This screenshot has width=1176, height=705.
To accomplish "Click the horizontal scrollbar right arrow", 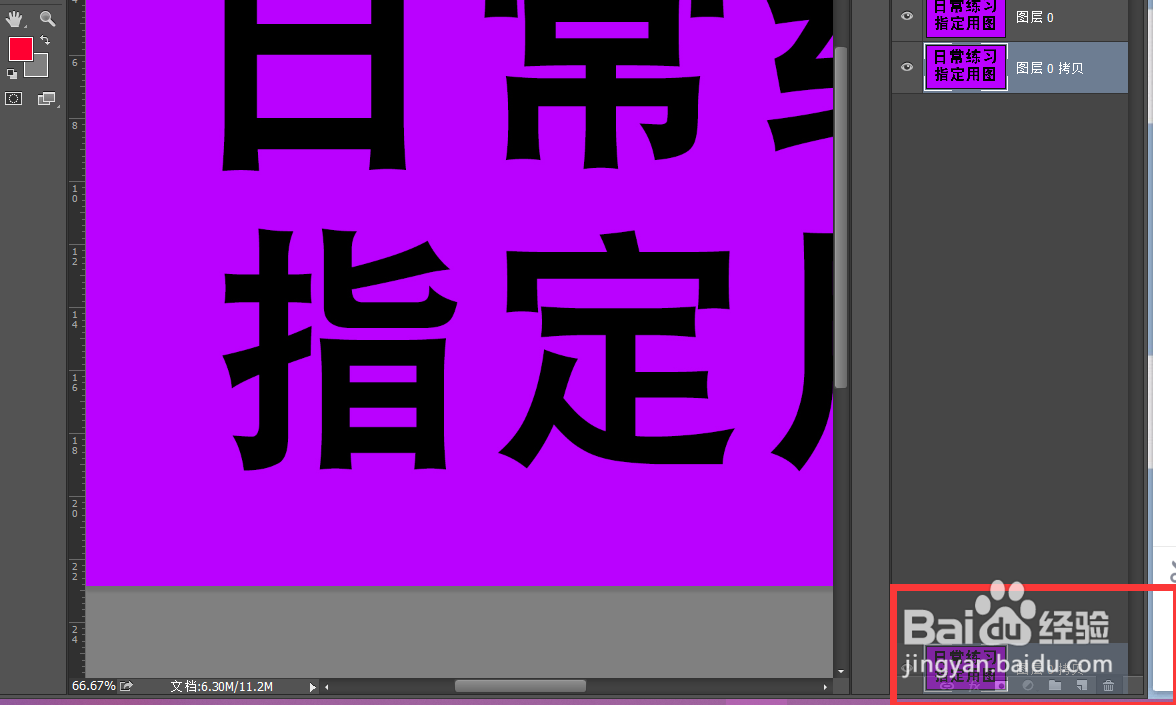I will click(825, 686).
